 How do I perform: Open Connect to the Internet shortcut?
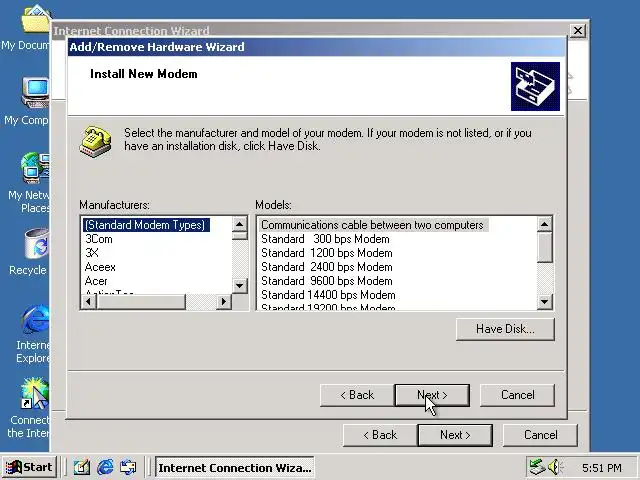click(x=35, y=394)
